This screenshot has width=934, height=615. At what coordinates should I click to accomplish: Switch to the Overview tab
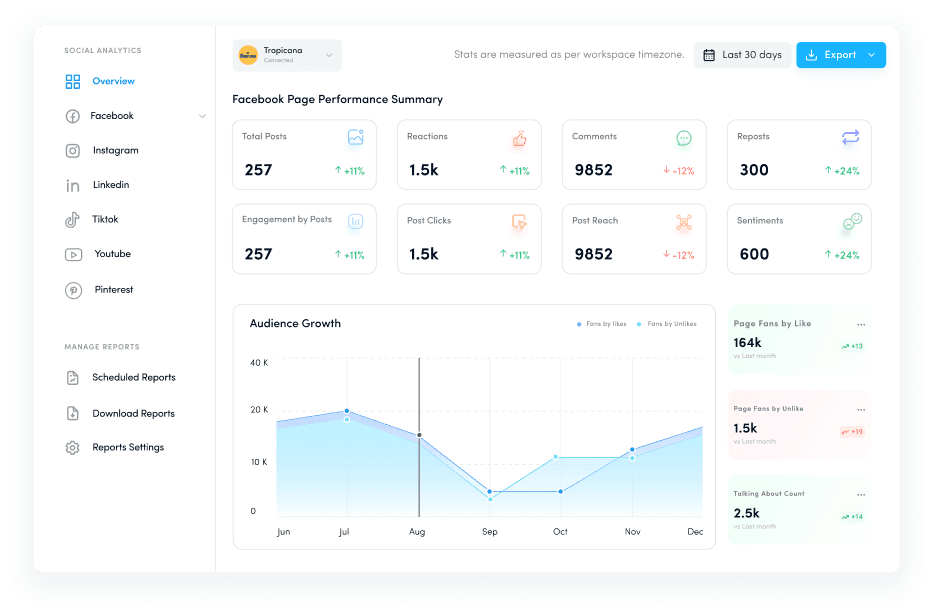[106, 81]
